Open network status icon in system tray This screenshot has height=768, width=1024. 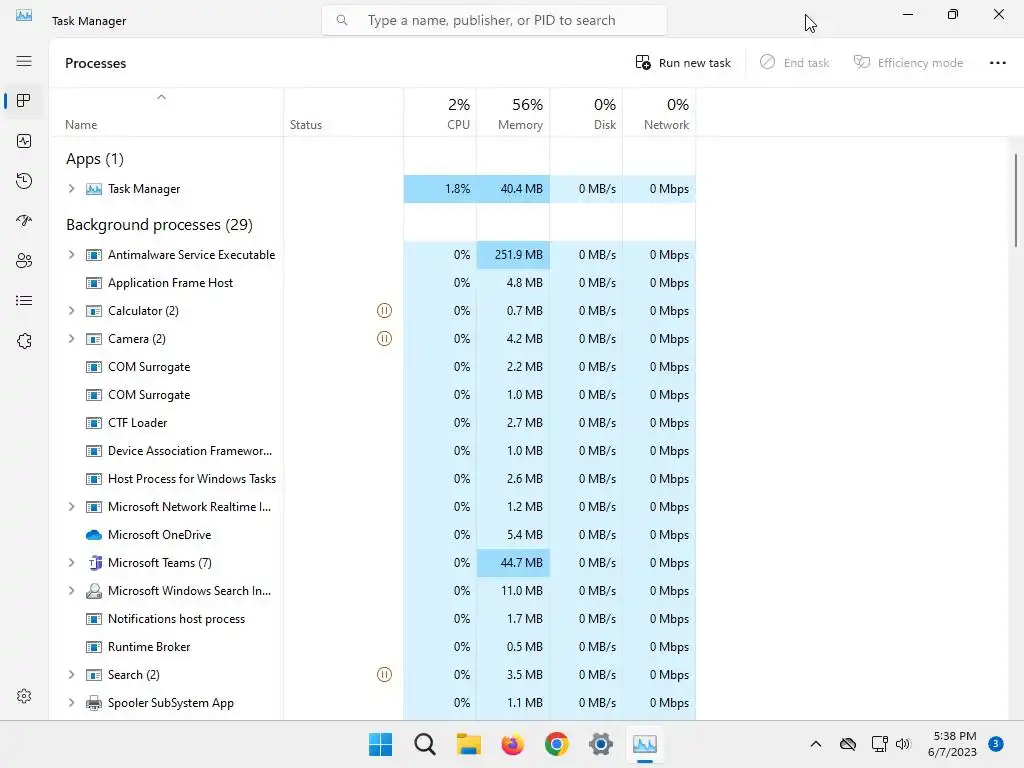tap(879, 744)
